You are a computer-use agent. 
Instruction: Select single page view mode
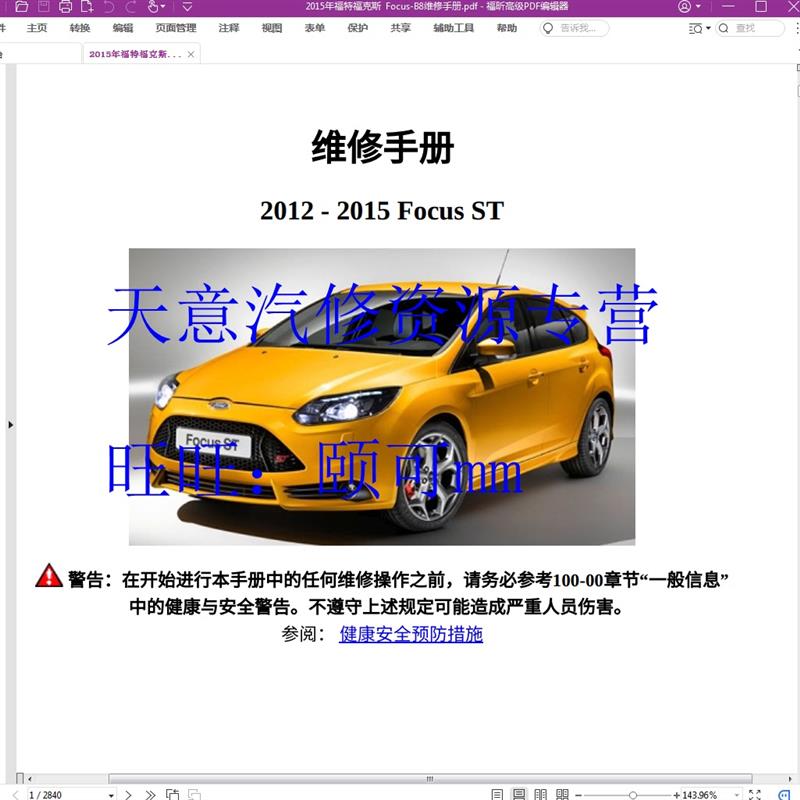coord(497,794)
